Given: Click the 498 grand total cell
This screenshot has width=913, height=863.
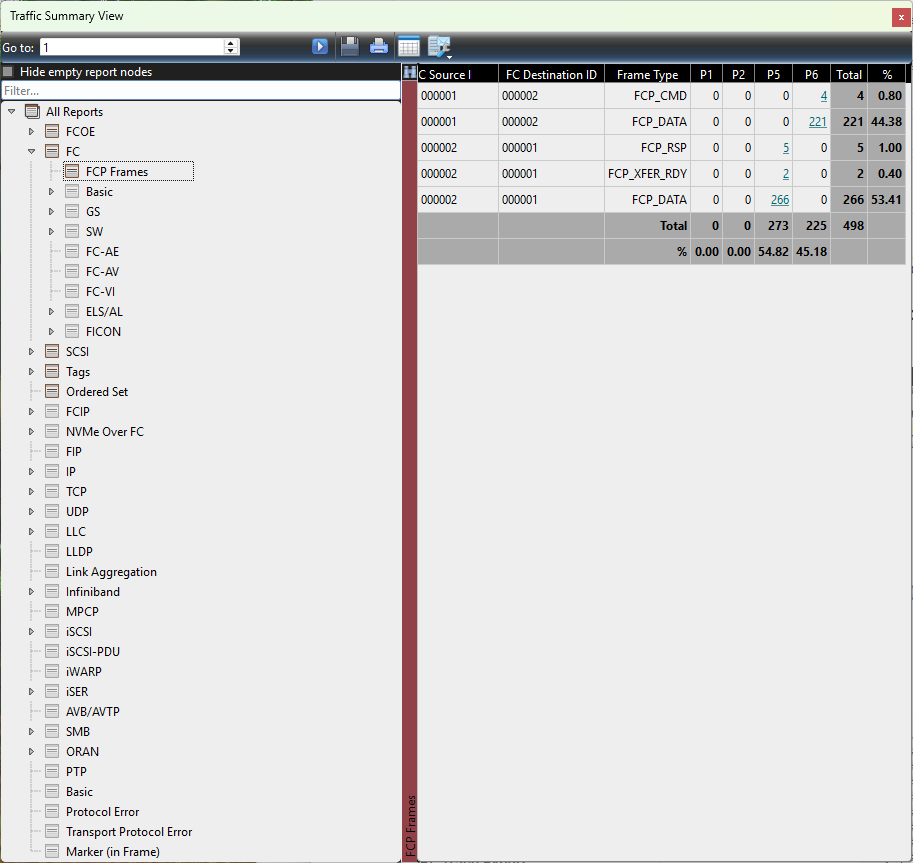Looking at the screenshot, I should point(849,225).
